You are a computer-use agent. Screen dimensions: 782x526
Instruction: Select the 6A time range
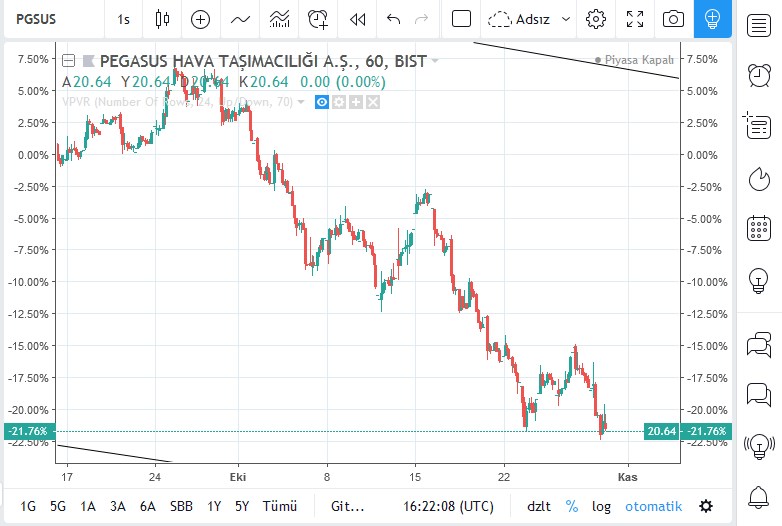click(x=148, y=507)
